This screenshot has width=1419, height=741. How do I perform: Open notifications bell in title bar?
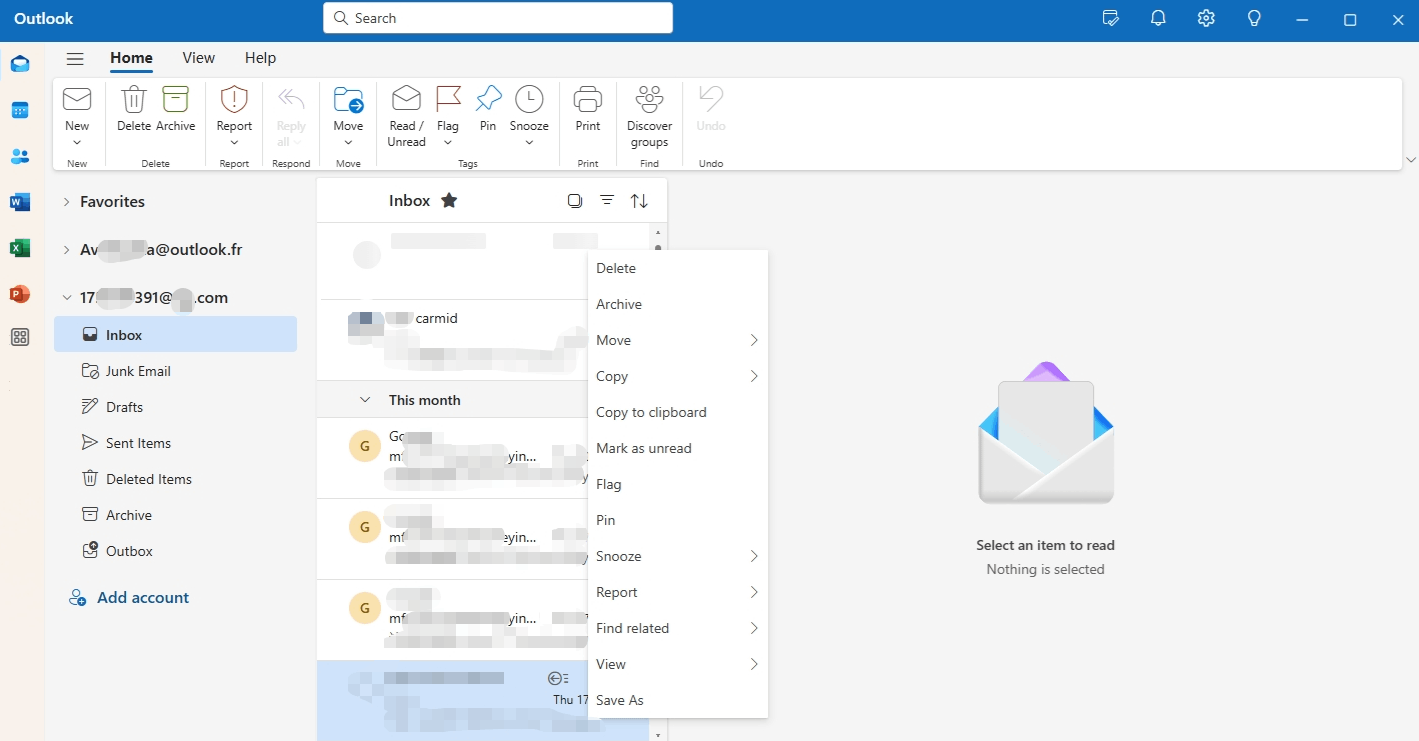pos(1158,18)
